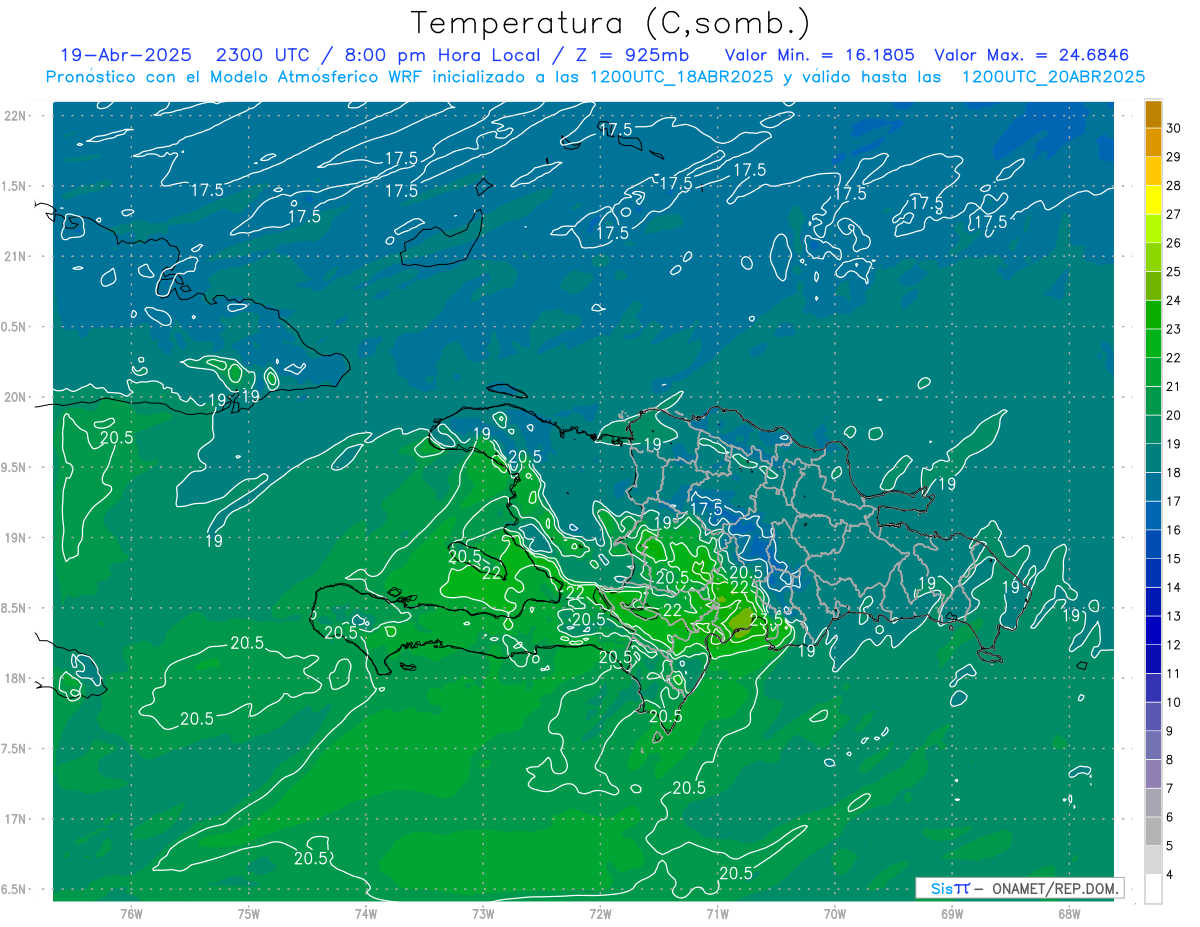1200x927 pixels.
Task: Click the '18N' latitude axis label
Action: [x=14, y=678]
